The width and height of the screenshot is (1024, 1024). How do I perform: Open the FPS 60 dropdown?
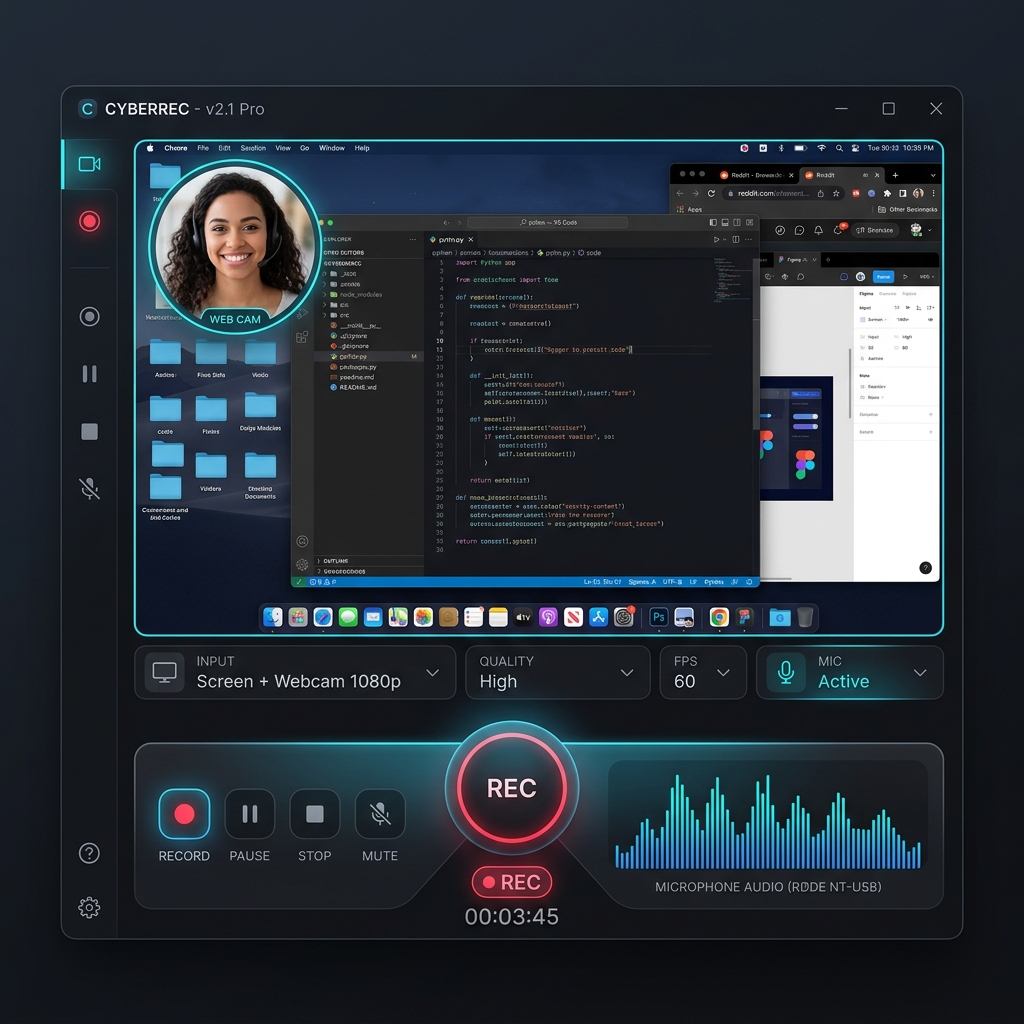[x=703, y=673]
